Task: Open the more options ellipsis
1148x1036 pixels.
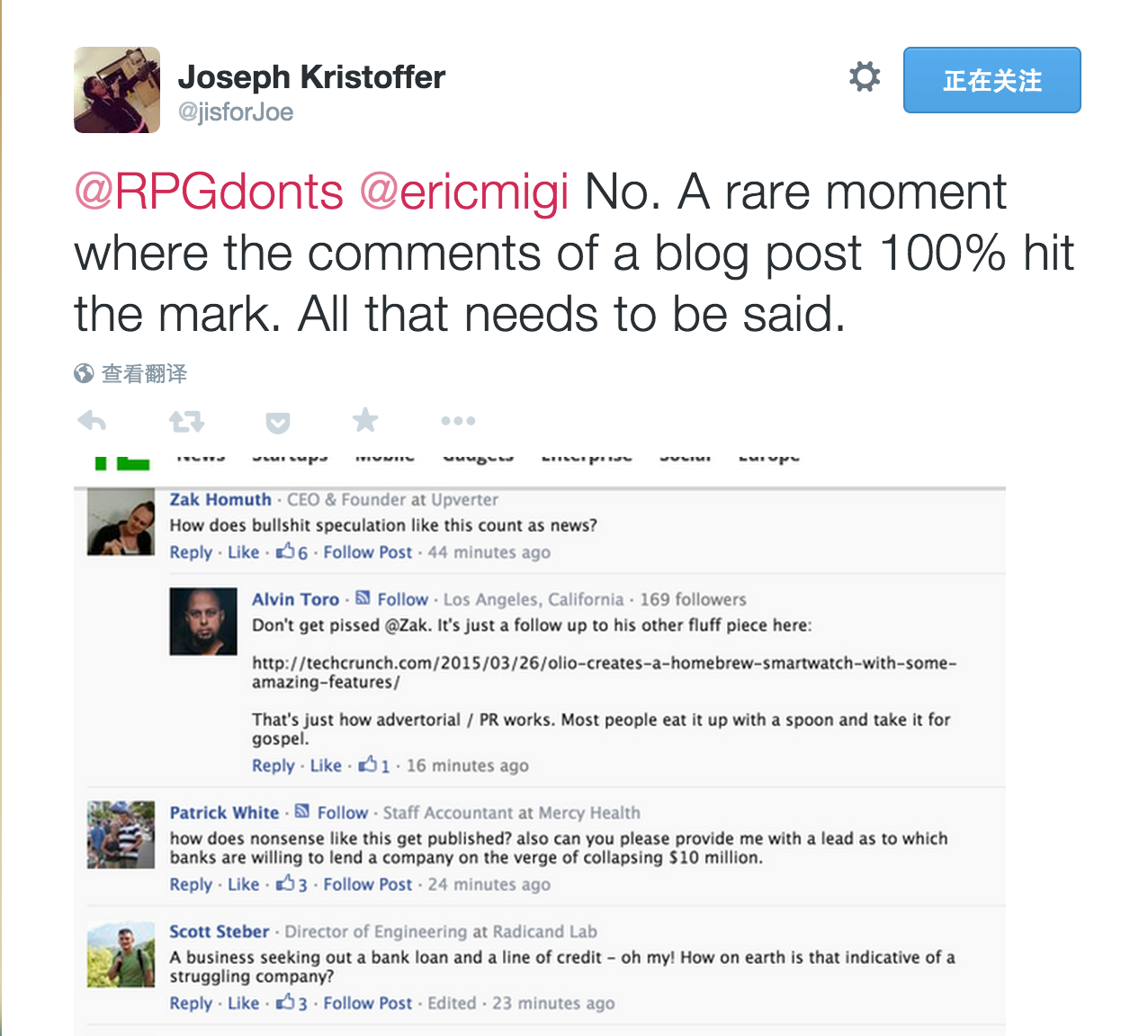Action: tap(458, 421)
